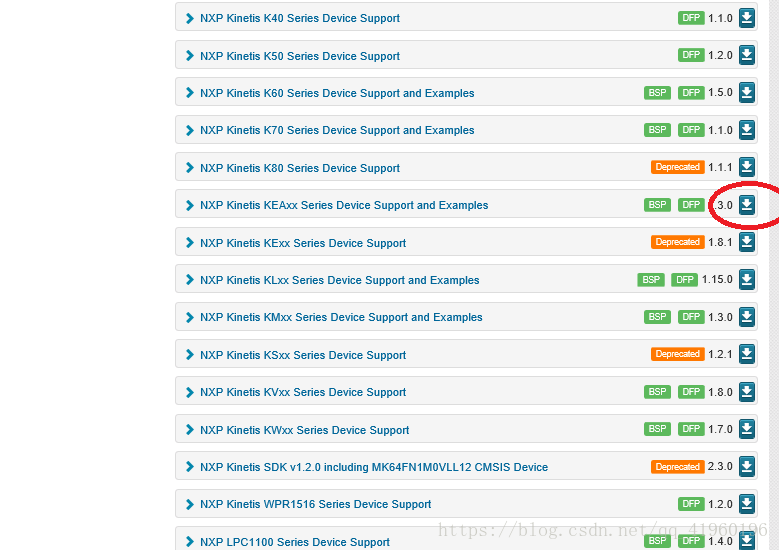Click DFP badge on KMxx Series row
This screenshot has width=779, height=550.
coord(691,316)
